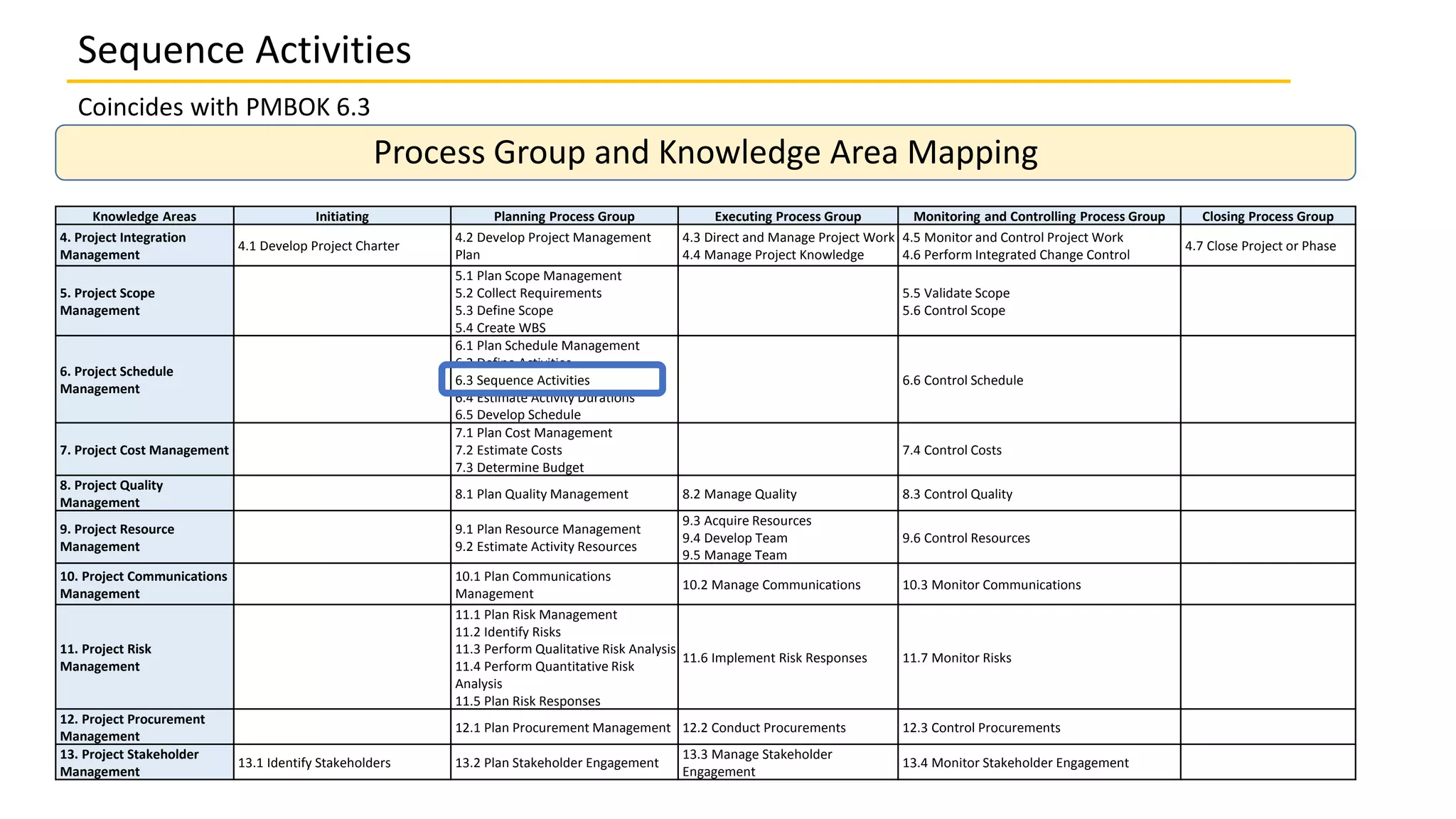Screen dimensions: 1456x819
Task: Click 6. Project Schedule Management row label
Action: click(117, 380)
